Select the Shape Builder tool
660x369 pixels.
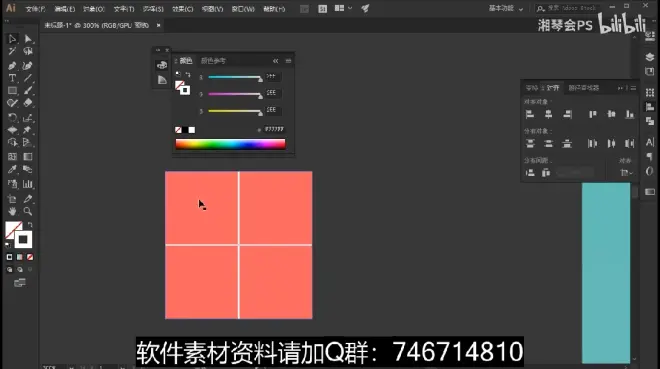12,142
